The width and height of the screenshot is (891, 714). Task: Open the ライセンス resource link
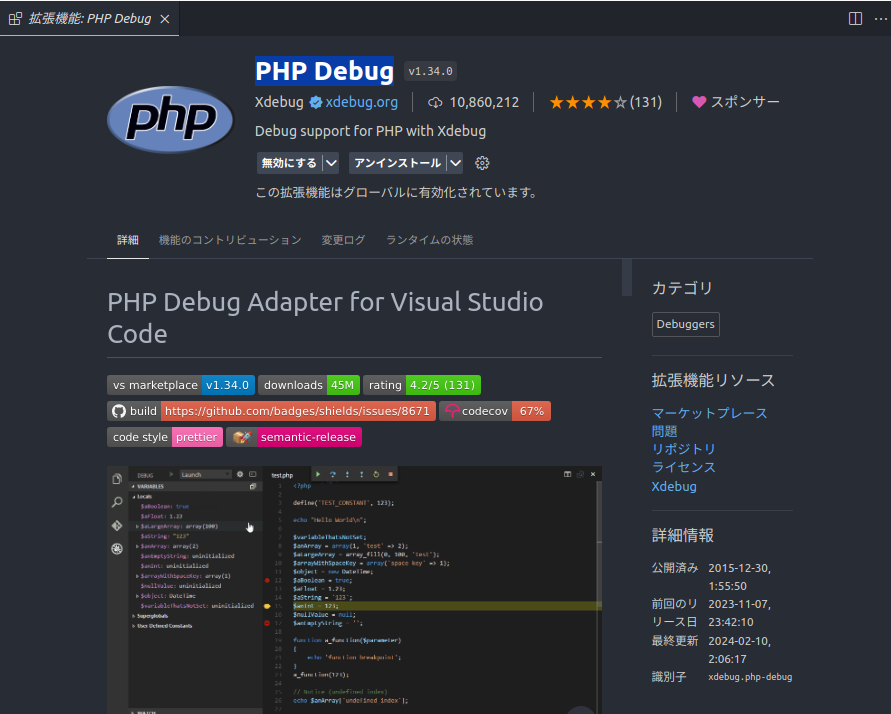684,467
